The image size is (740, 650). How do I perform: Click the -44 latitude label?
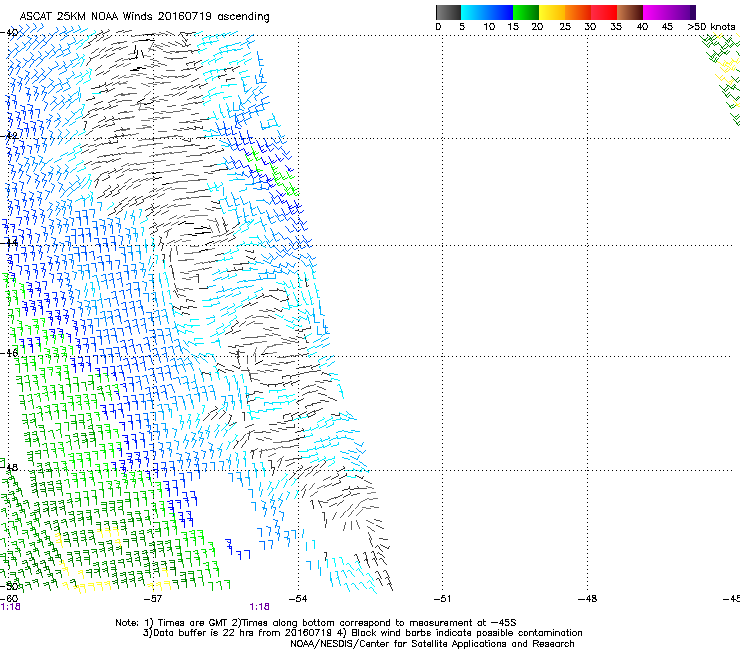pos(9,243)
